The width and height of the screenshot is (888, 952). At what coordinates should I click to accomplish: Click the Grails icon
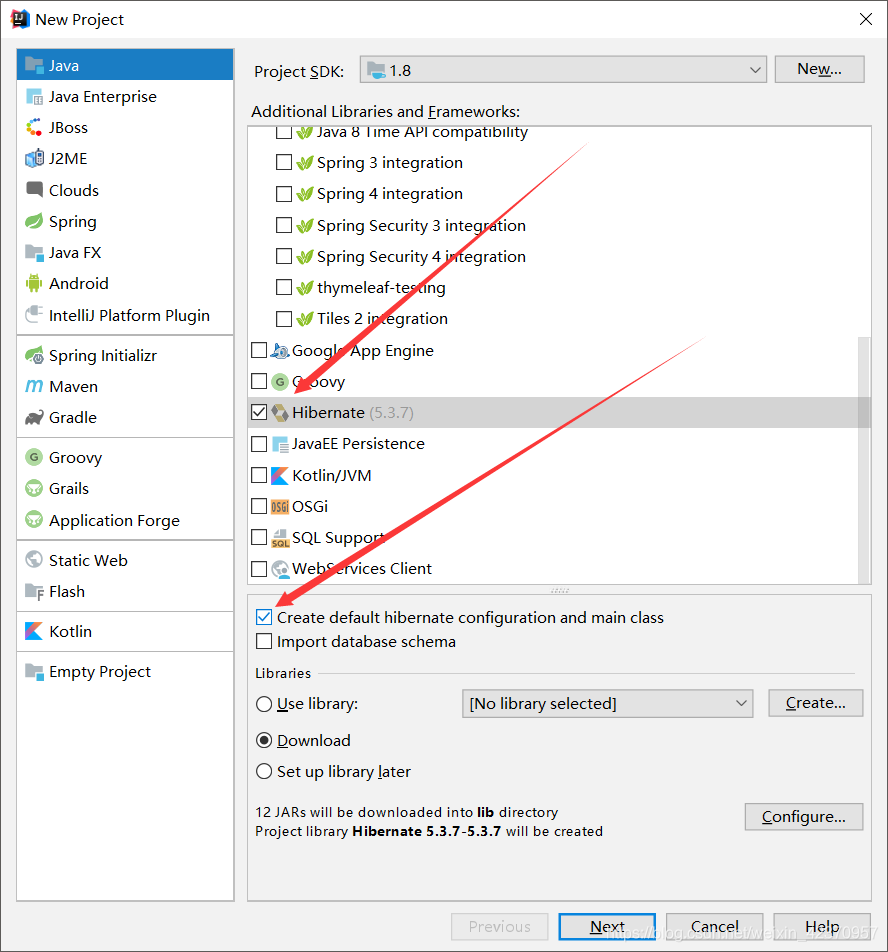[34, 488]
